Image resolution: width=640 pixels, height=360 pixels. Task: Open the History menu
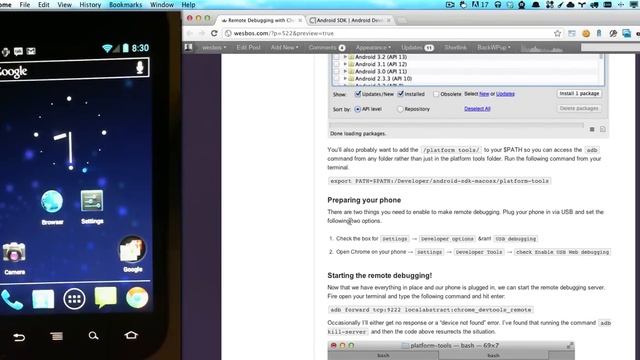[90, 5]
